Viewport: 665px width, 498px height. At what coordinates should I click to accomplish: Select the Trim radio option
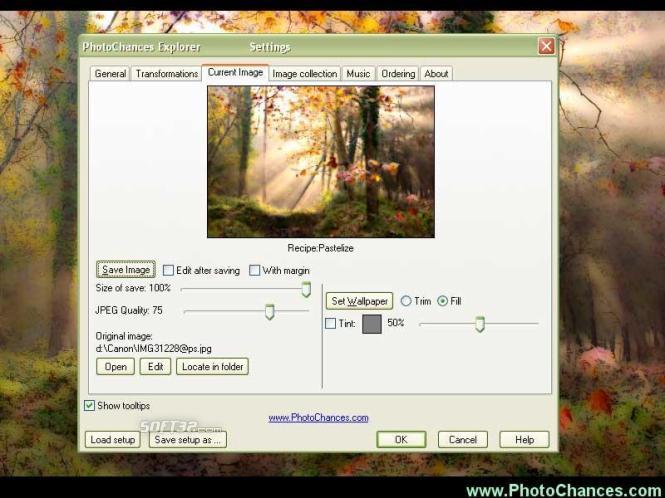(x=406, y=301)
